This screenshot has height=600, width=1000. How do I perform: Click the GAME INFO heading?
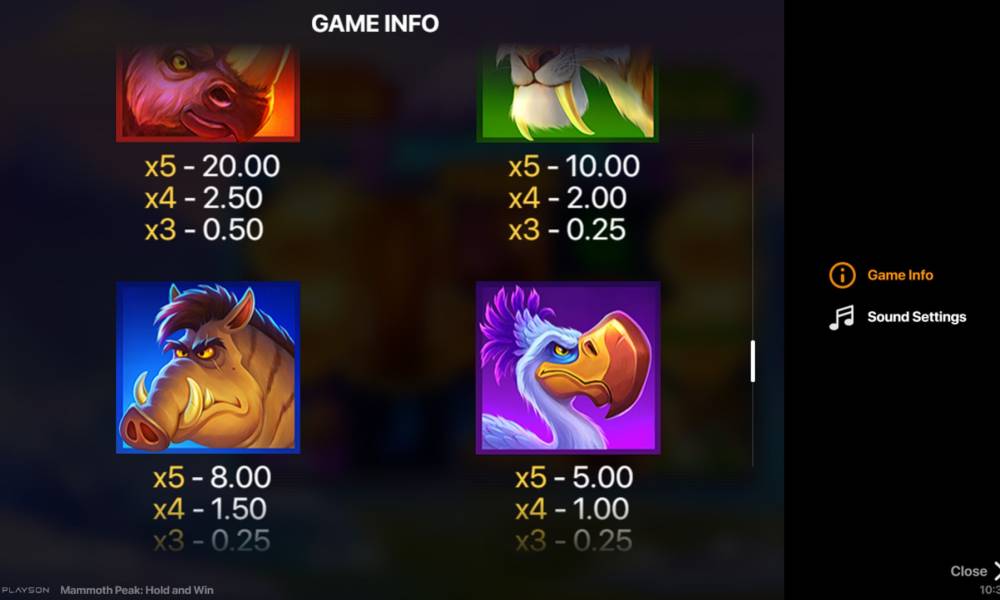click(x=375, y=24)
